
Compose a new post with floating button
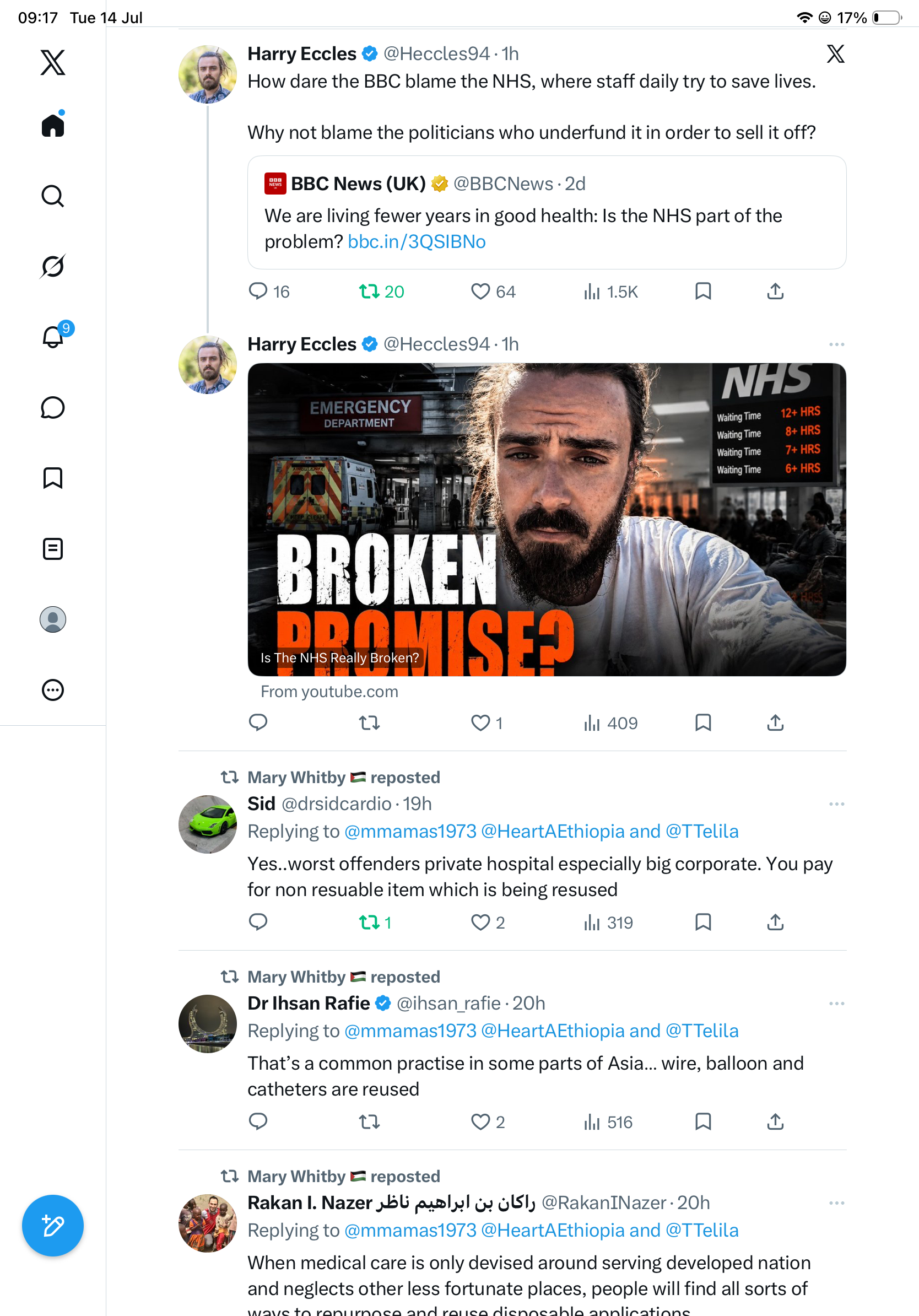53,1226
